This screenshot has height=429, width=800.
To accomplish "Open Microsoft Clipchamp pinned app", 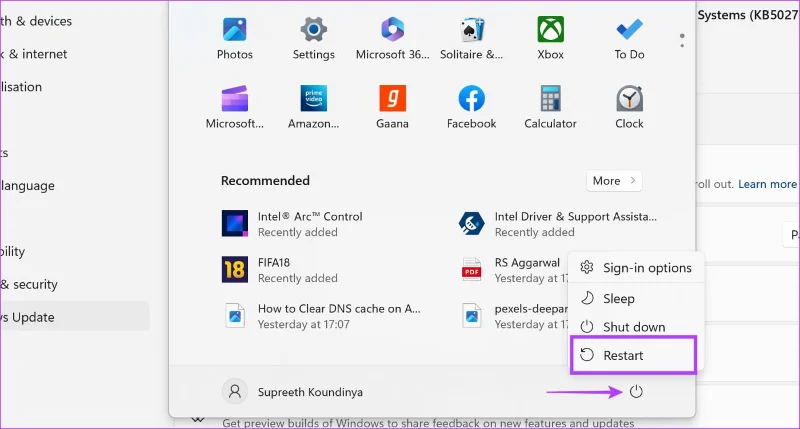I will tap(235, 108).
